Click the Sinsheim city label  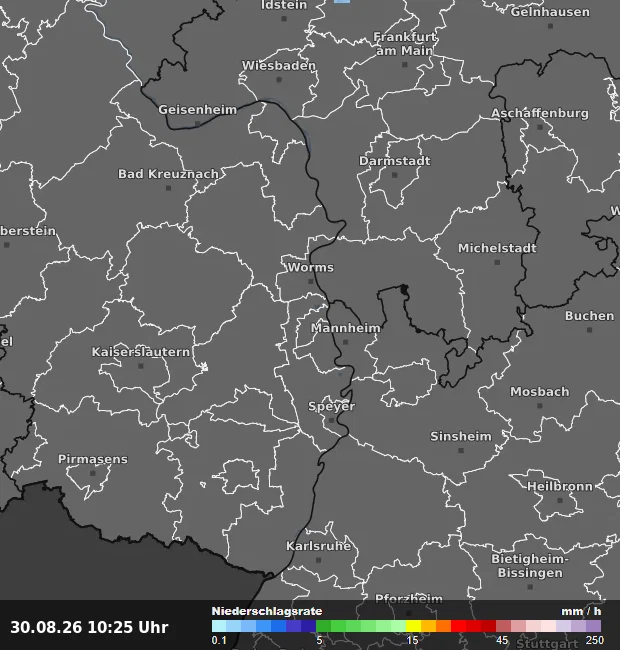(x=461, y=437)
